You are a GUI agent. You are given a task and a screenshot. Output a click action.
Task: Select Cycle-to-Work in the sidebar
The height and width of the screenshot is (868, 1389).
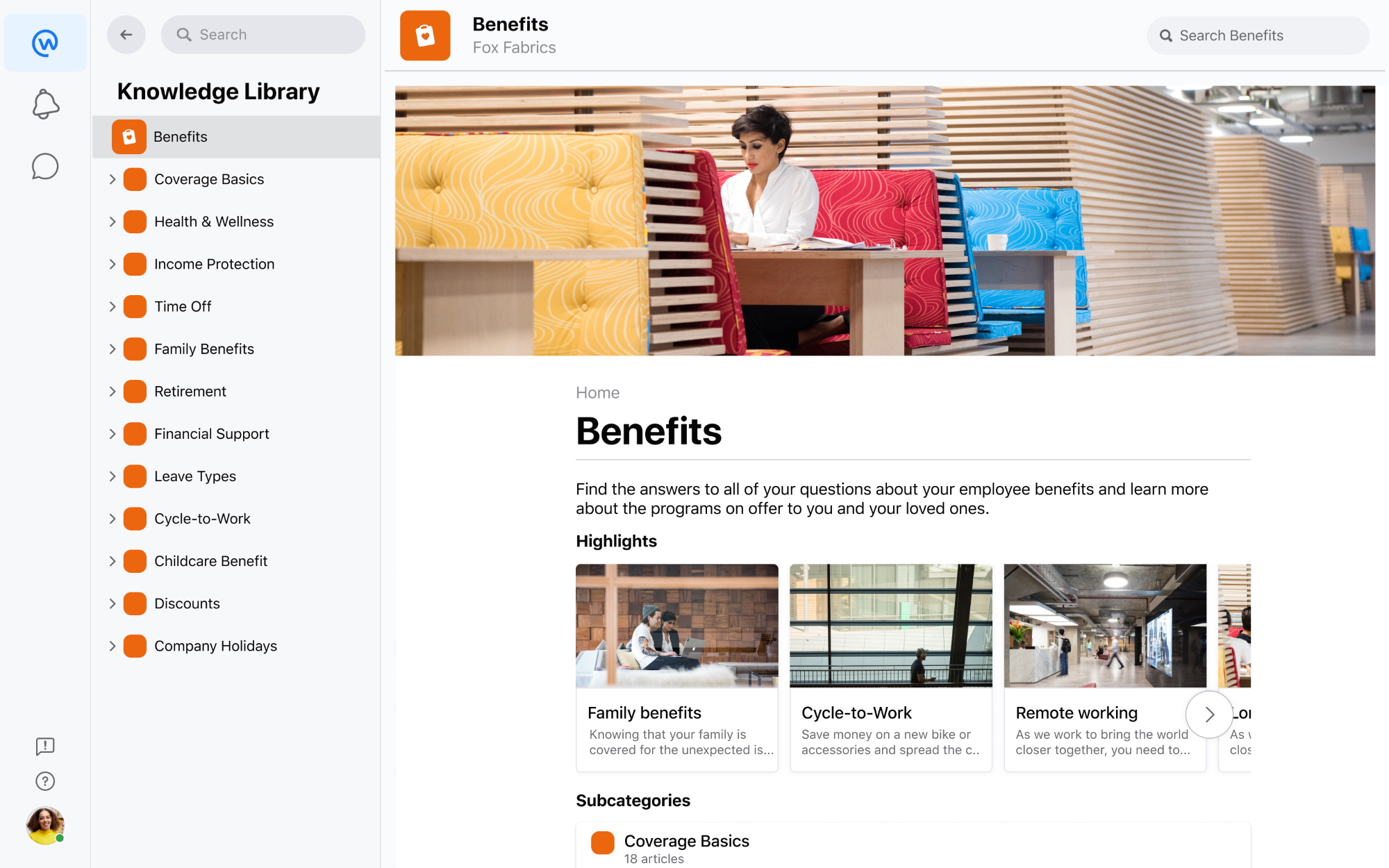pyautogui.click(x=202, y=518)
